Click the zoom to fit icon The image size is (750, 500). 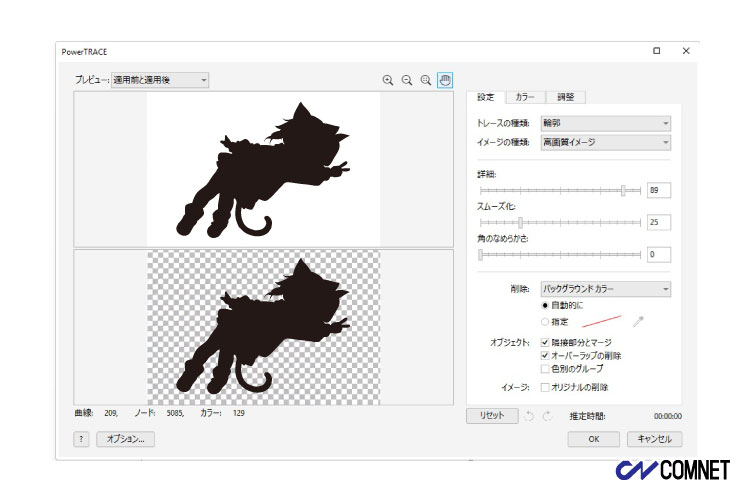(426, 80)
